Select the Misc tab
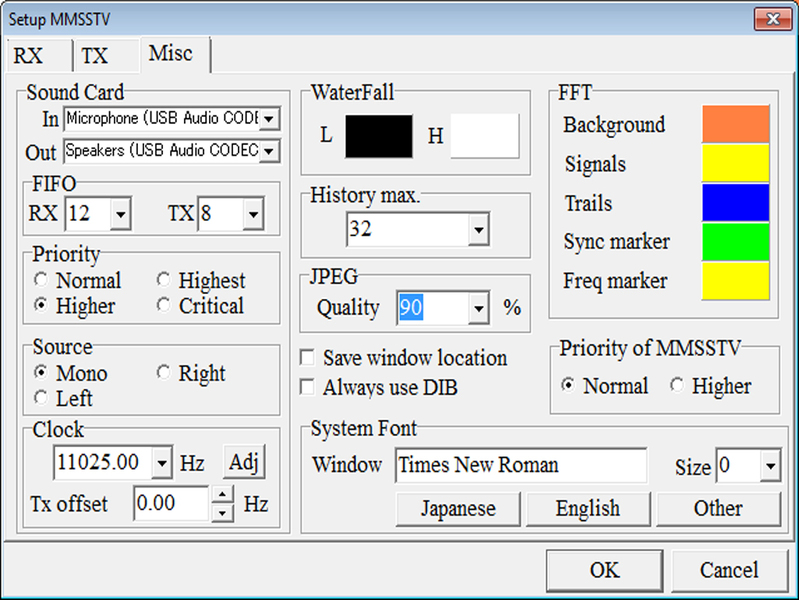799x600 pixels. point(175,54)
